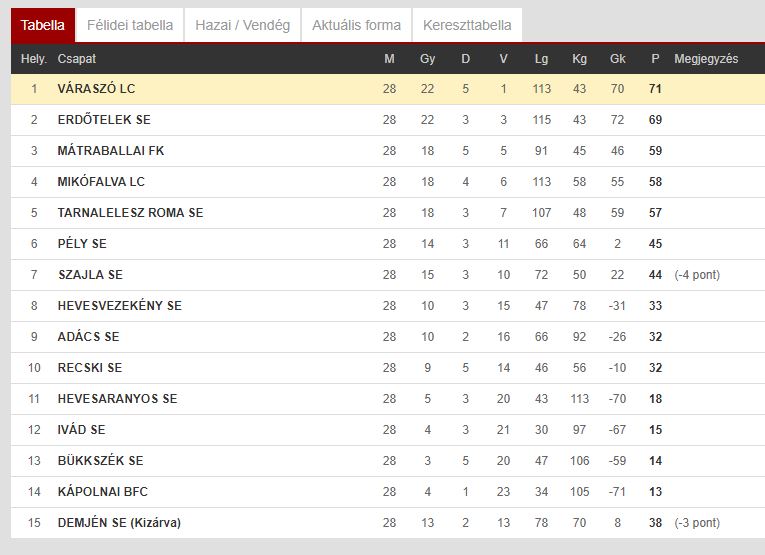Open the Kereszttabella tab
Viewport: 765px width, 555px height.
pos(467,25)
